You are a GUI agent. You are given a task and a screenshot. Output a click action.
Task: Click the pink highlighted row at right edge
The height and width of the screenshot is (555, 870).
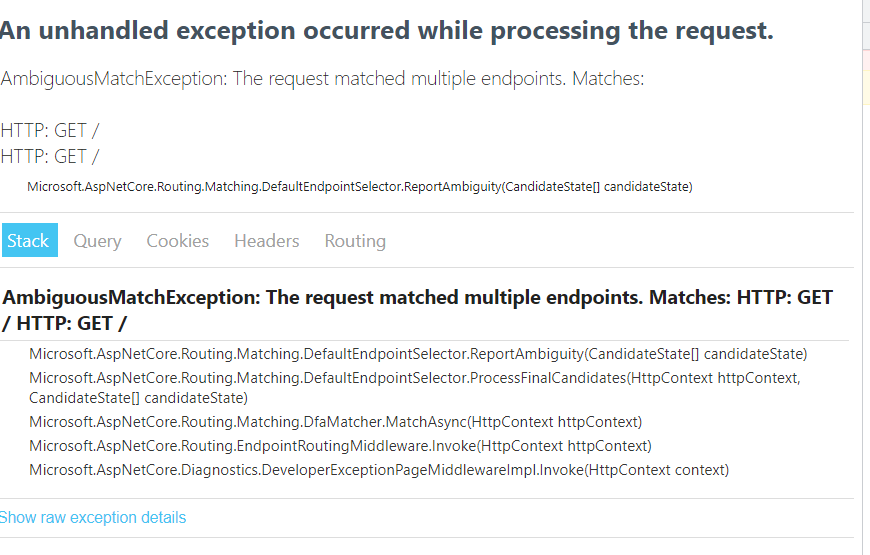(867, 60)
